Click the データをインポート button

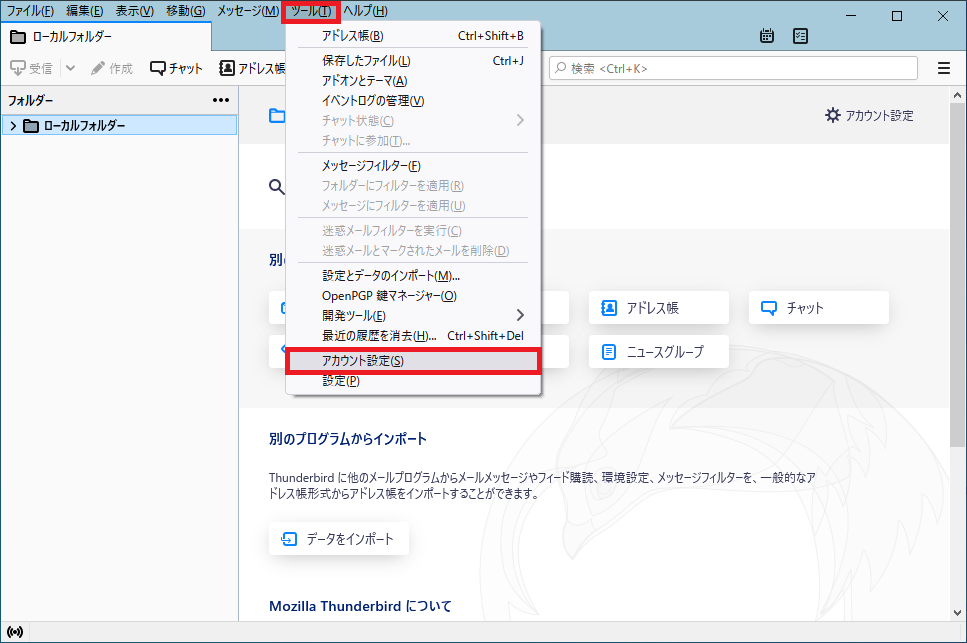(x=339, y=539)
